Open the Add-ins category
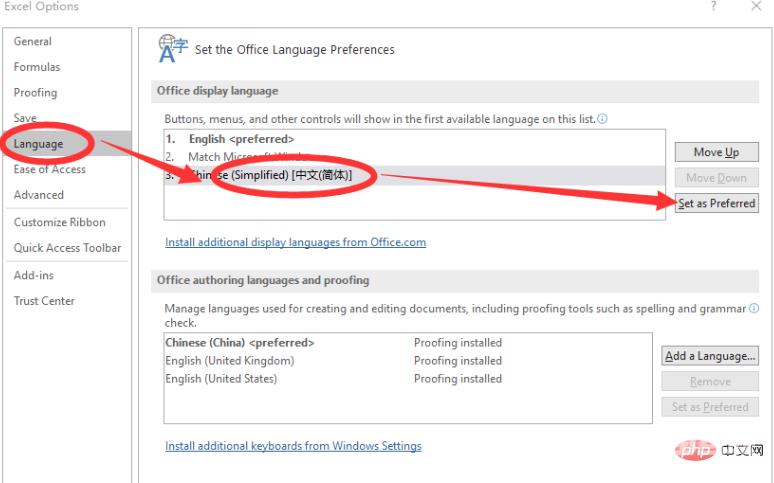This screenshot has height=483, width=774. [x=34, y=274]
